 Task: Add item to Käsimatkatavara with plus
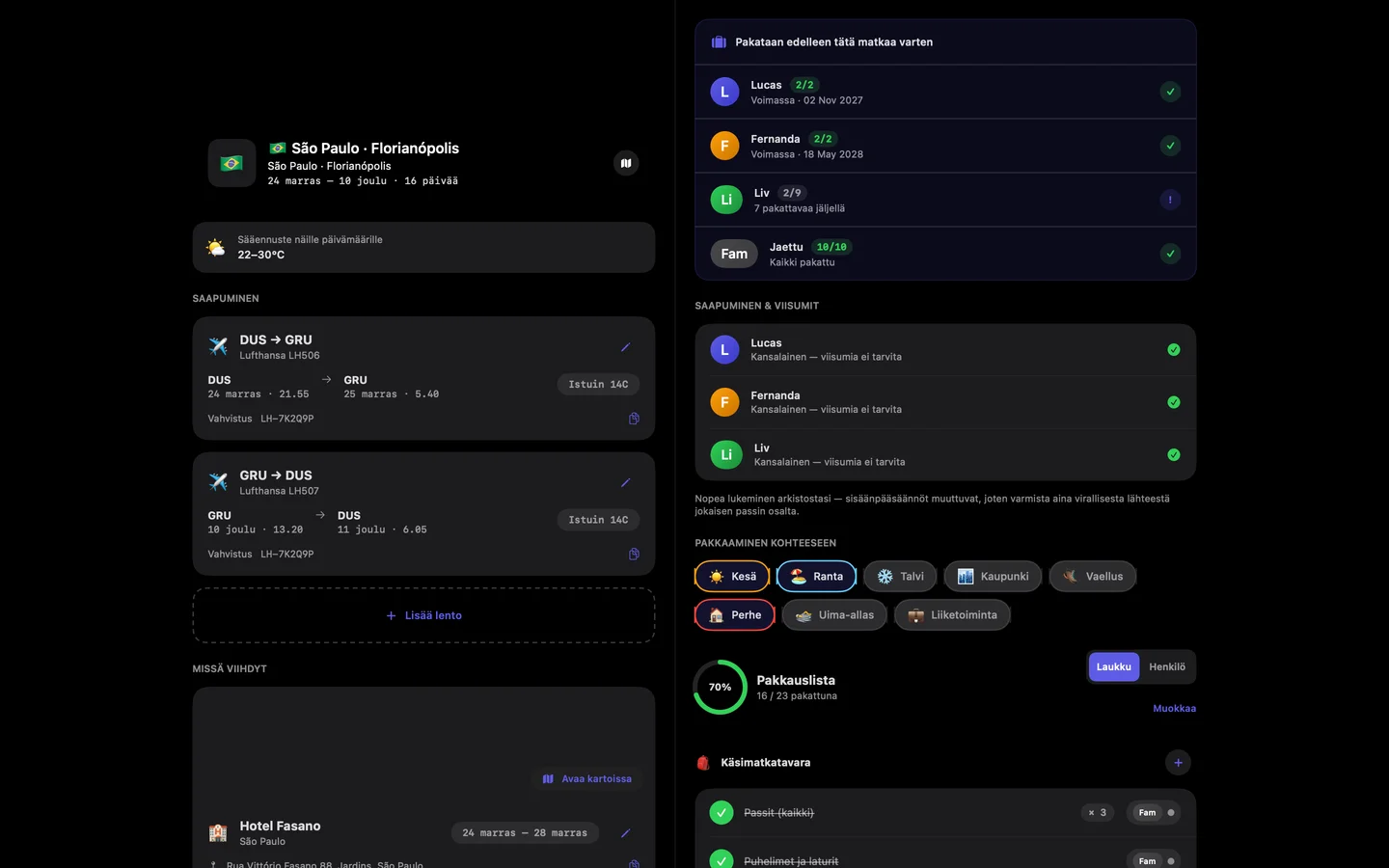tap(1178, 763)
